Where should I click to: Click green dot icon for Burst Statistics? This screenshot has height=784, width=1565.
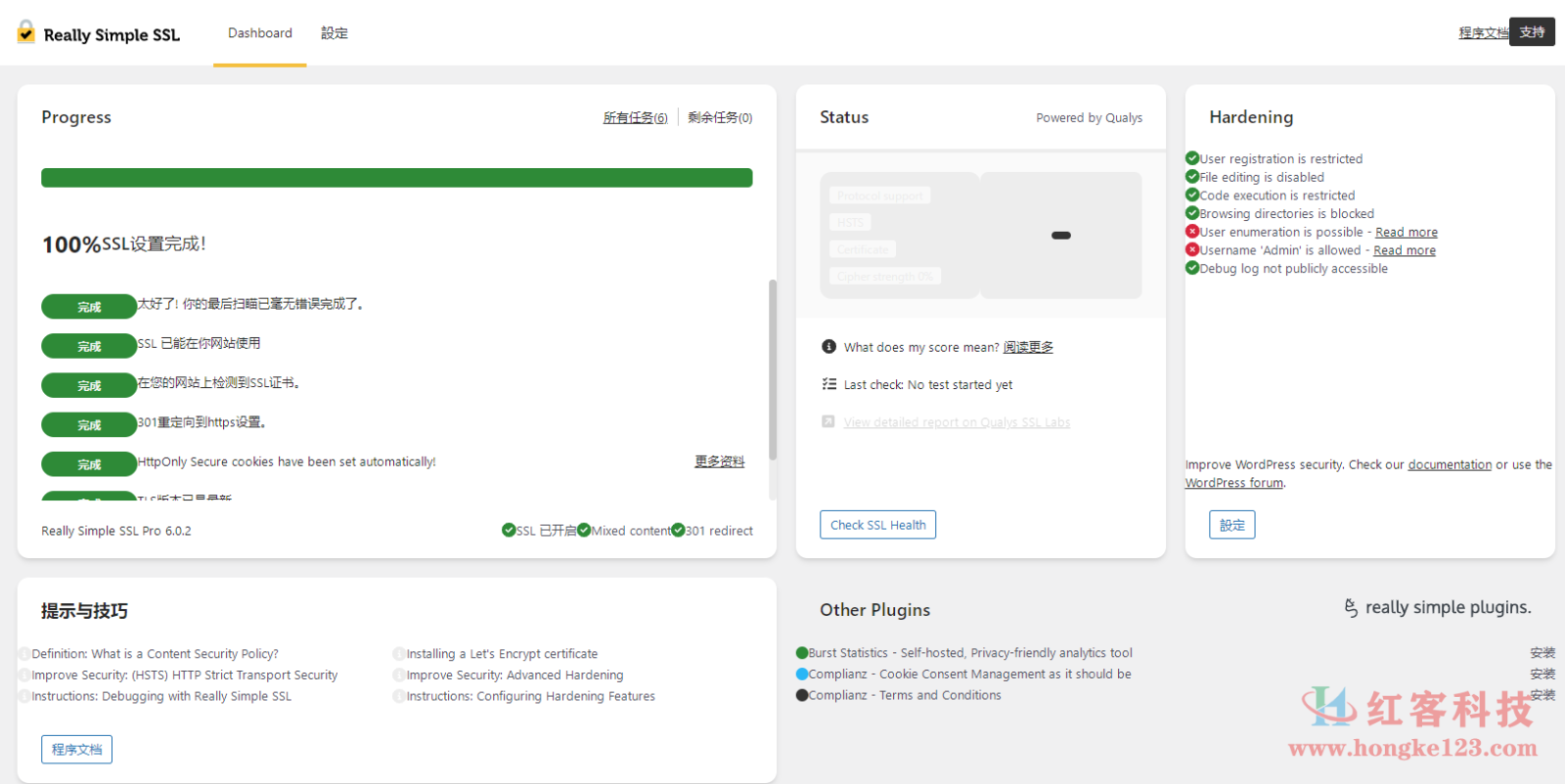click(x=802, y=653)
